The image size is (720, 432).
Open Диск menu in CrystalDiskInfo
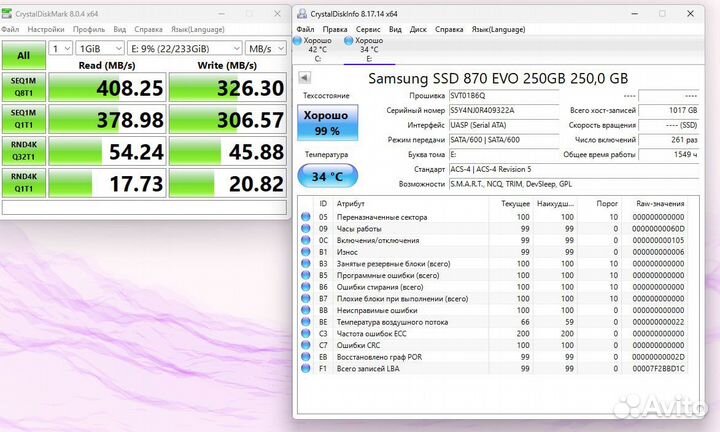[418, 29]
